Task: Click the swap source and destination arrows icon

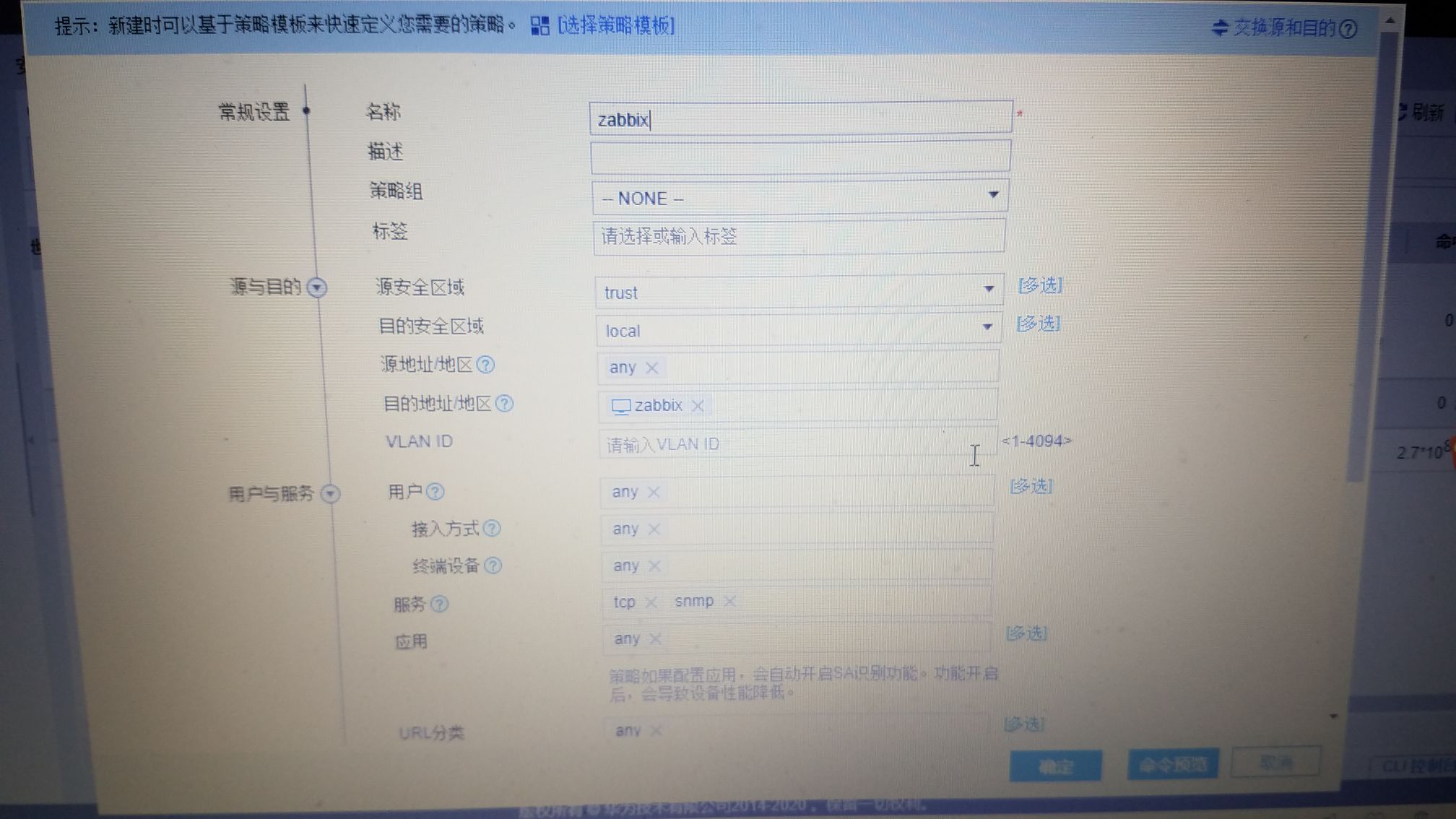Action: coord(1219,28)
